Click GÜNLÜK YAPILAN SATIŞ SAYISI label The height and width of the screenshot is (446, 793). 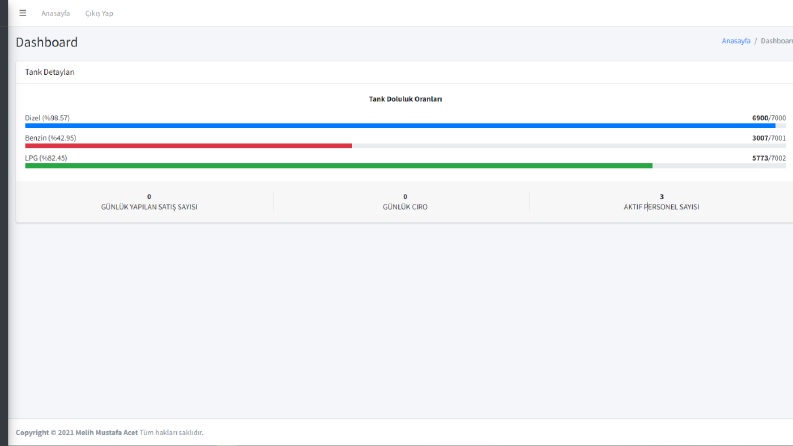click(149, 207)
